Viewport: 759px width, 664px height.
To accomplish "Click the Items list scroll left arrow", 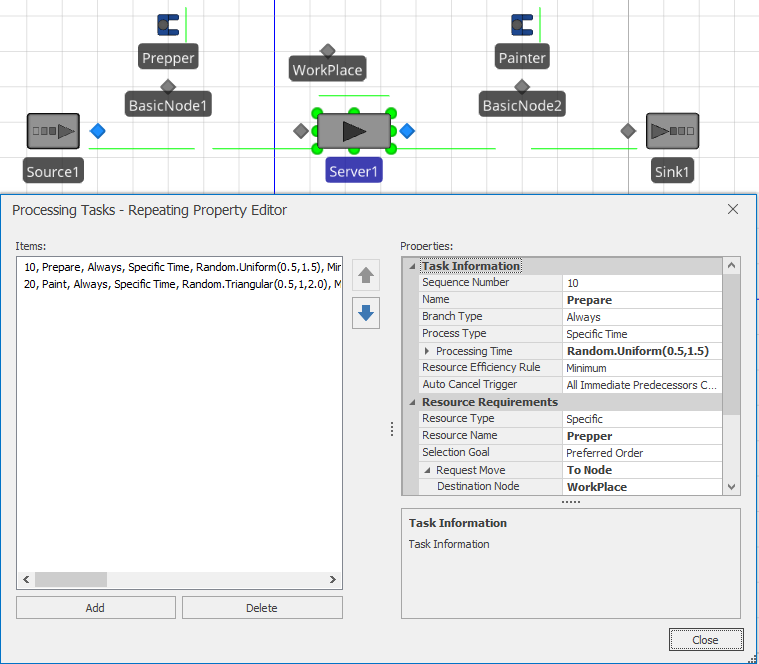I will click(26, 579).
